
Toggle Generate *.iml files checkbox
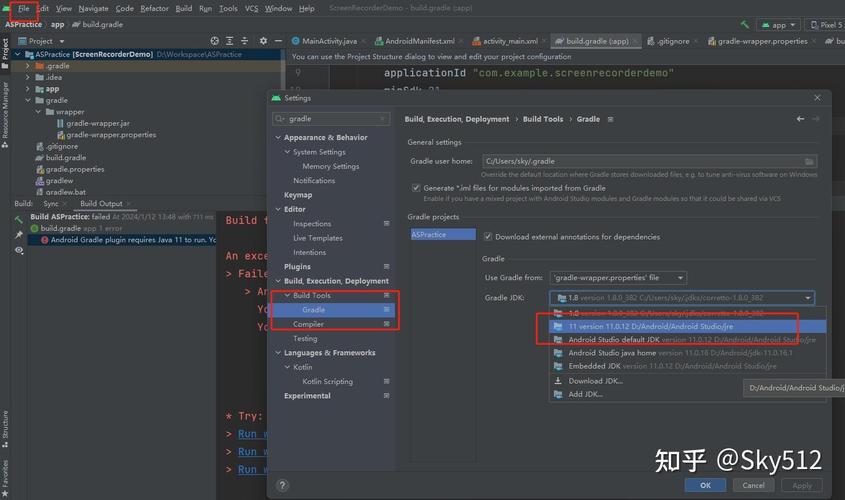coord(416,188)
